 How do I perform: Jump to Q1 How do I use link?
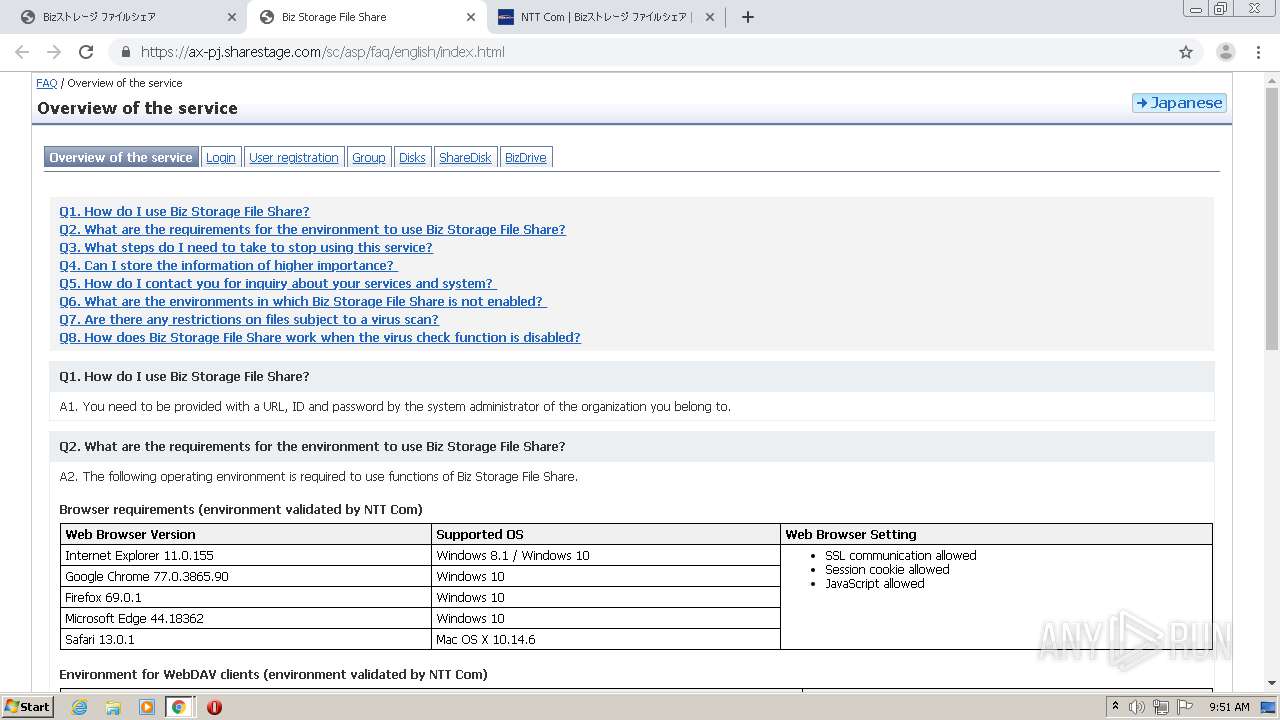point(184,211)
